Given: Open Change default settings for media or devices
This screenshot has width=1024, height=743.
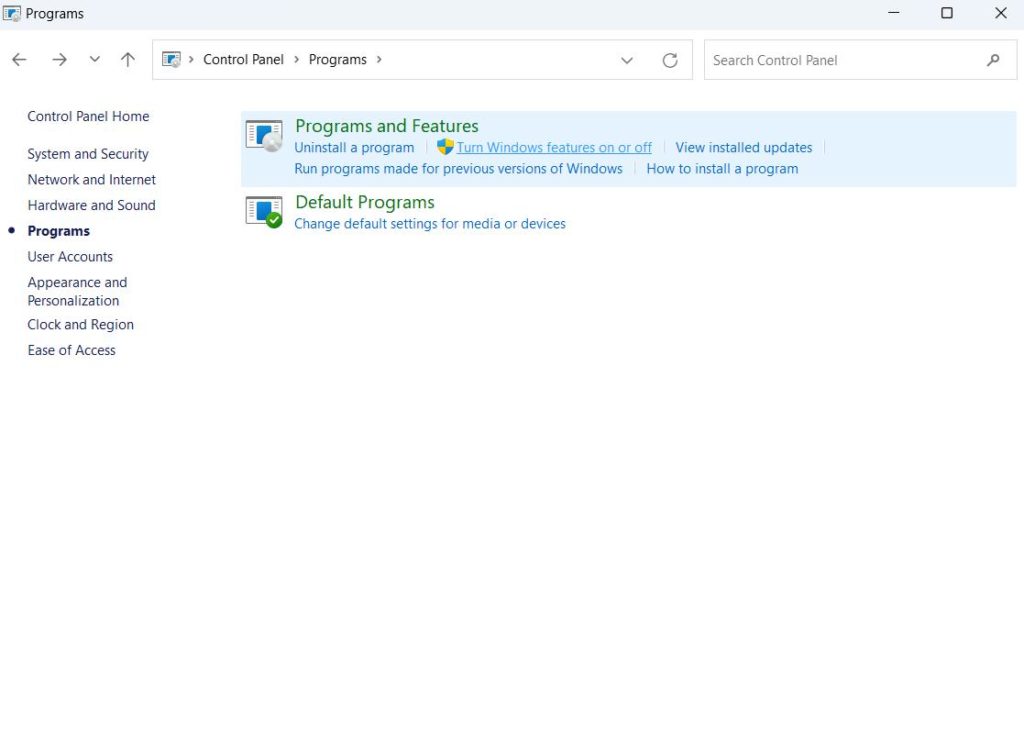Looking at the screenshot, I should 430,223.
